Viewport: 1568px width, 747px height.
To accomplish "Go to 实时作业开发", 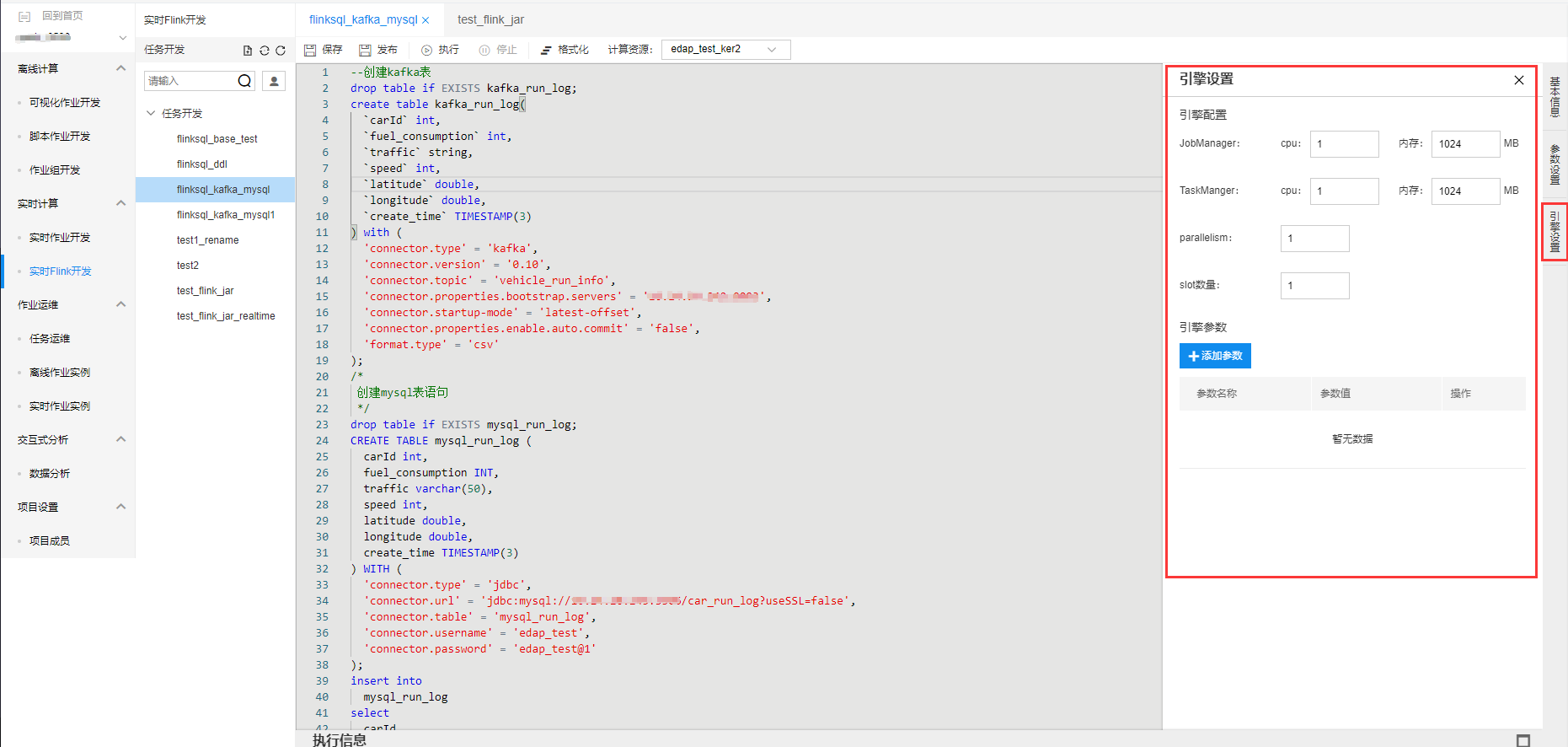I will click(60, 237).
